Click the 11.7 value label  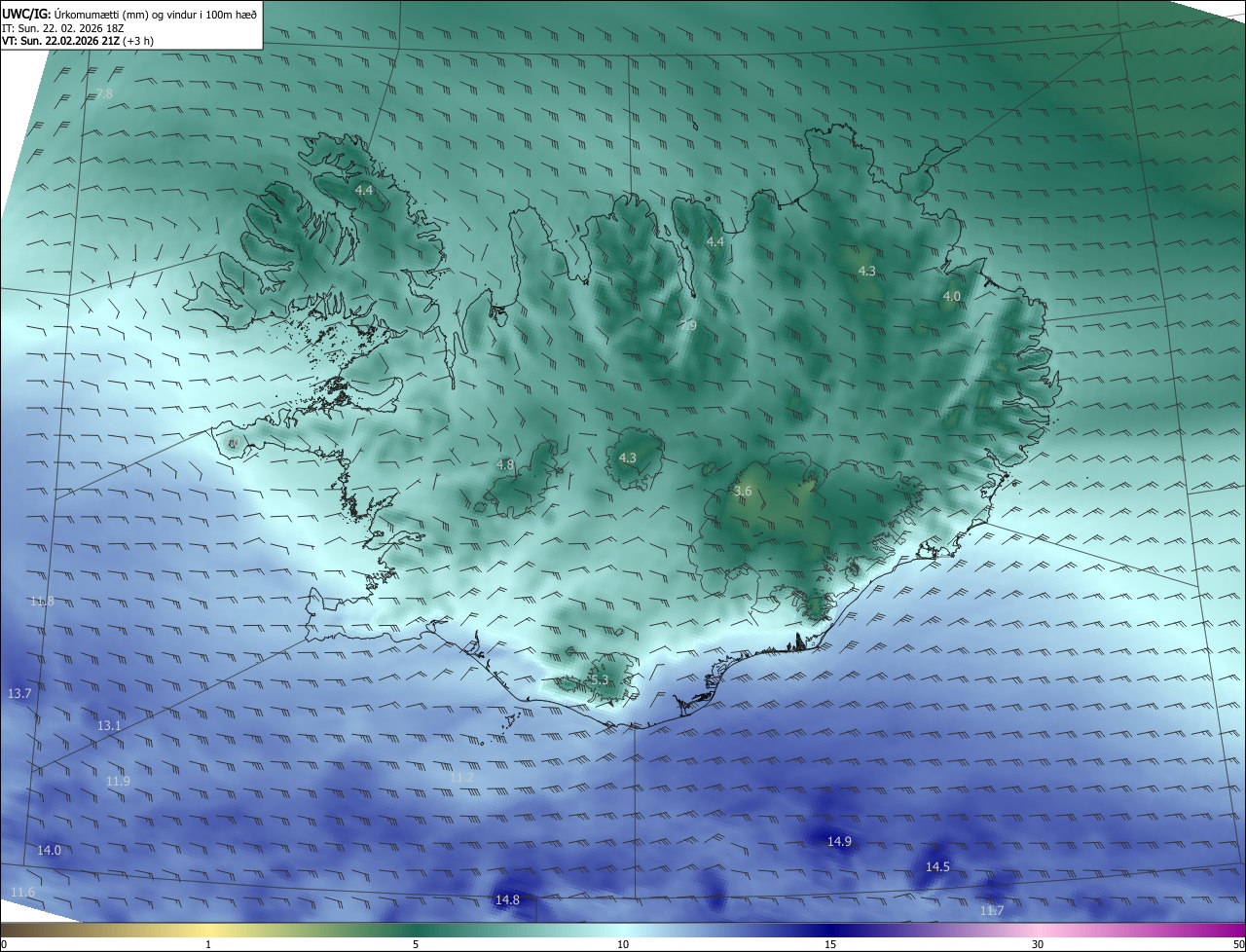pyautogui.click(x=991, y=910)
